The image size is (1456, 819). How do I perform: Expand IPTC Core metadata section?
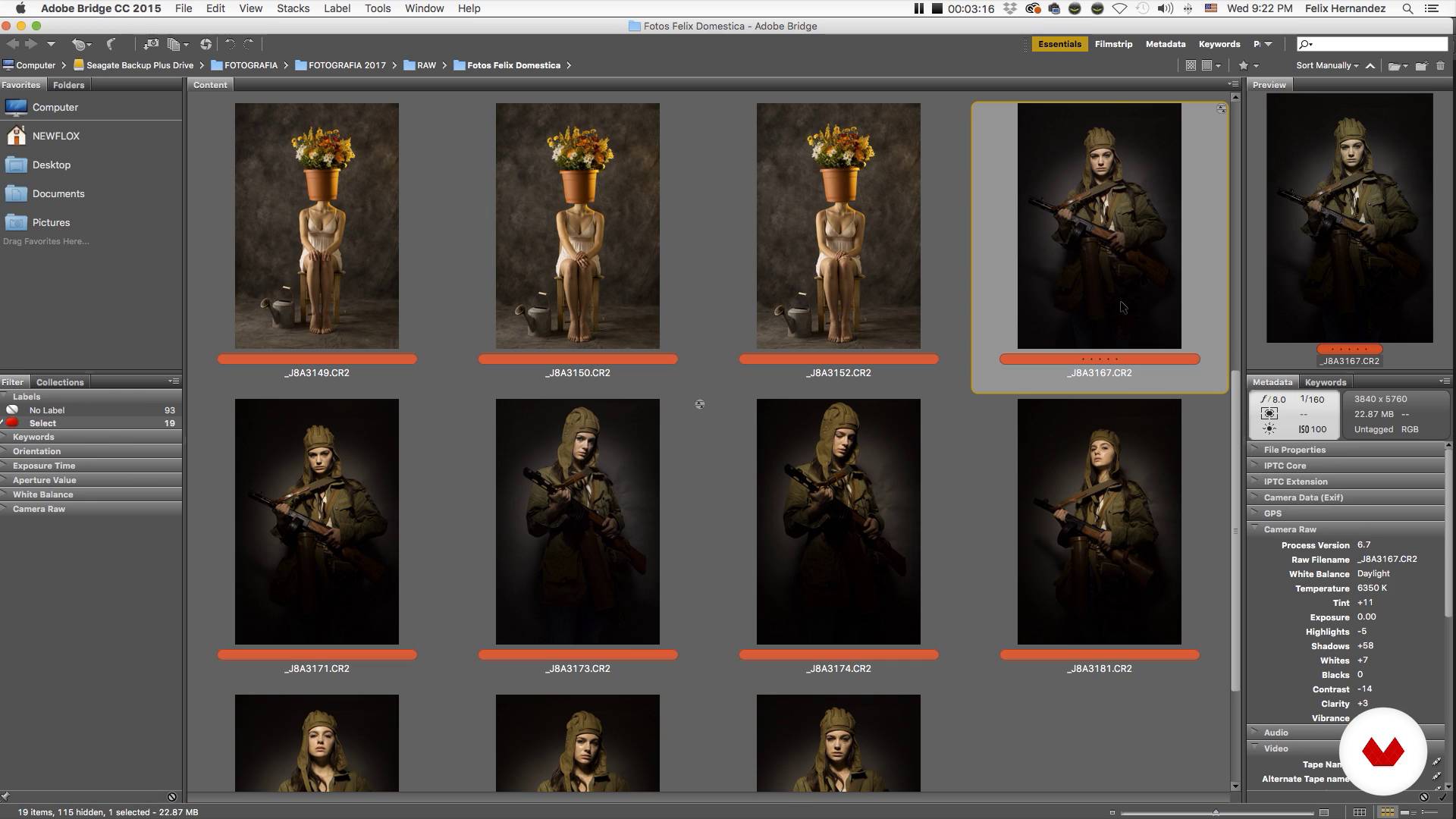[x=1346, y=466]
